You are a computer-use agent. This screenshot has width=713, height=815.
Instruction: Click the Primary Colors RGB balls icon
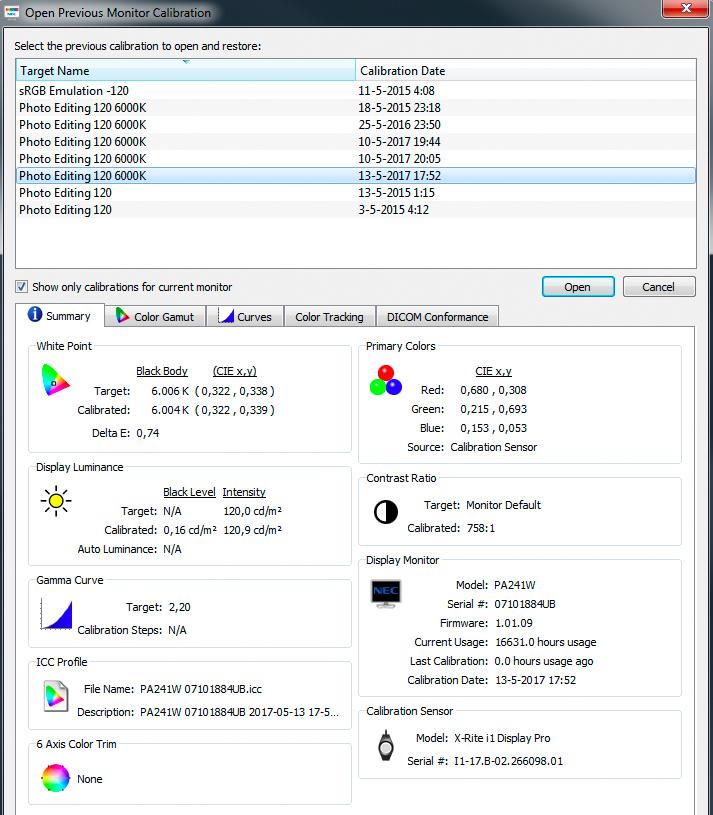(386, 380)
